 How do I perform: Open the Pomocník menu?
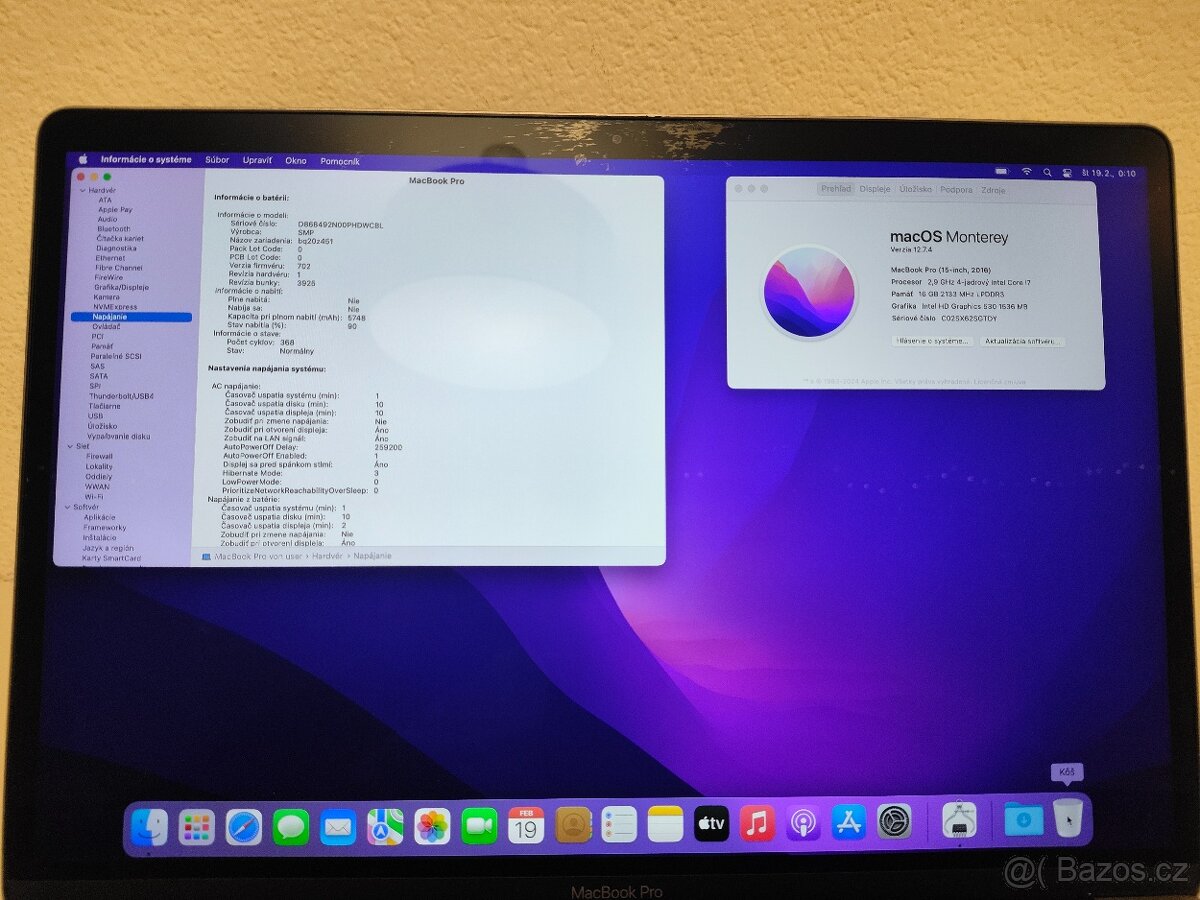[x=340, y=159]
